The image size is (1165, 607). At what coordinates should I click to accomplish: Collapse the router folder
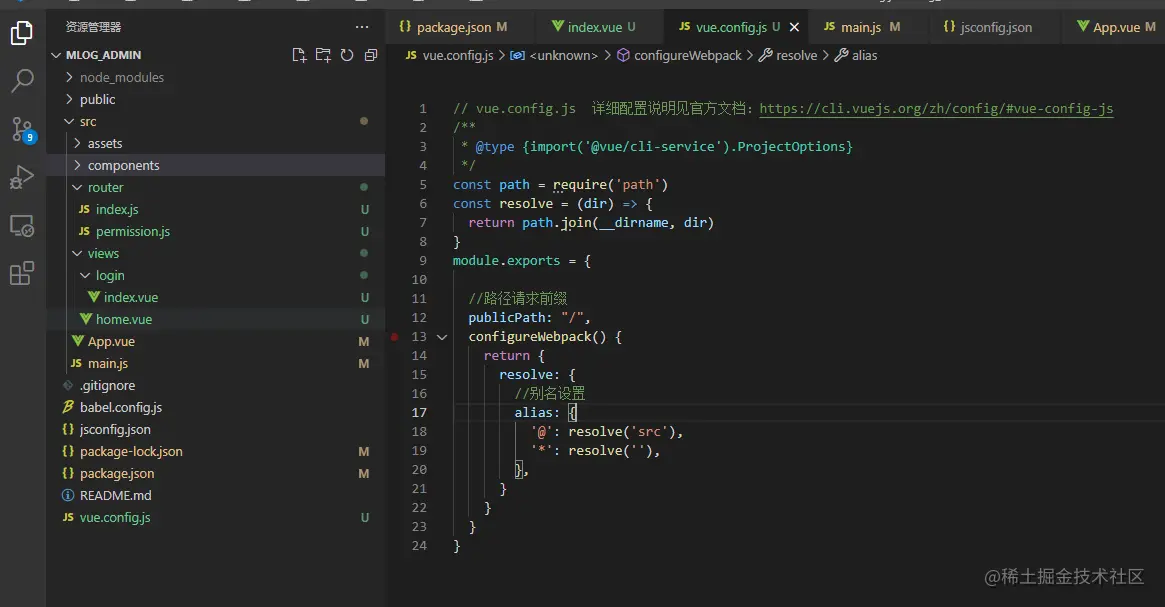77,187
